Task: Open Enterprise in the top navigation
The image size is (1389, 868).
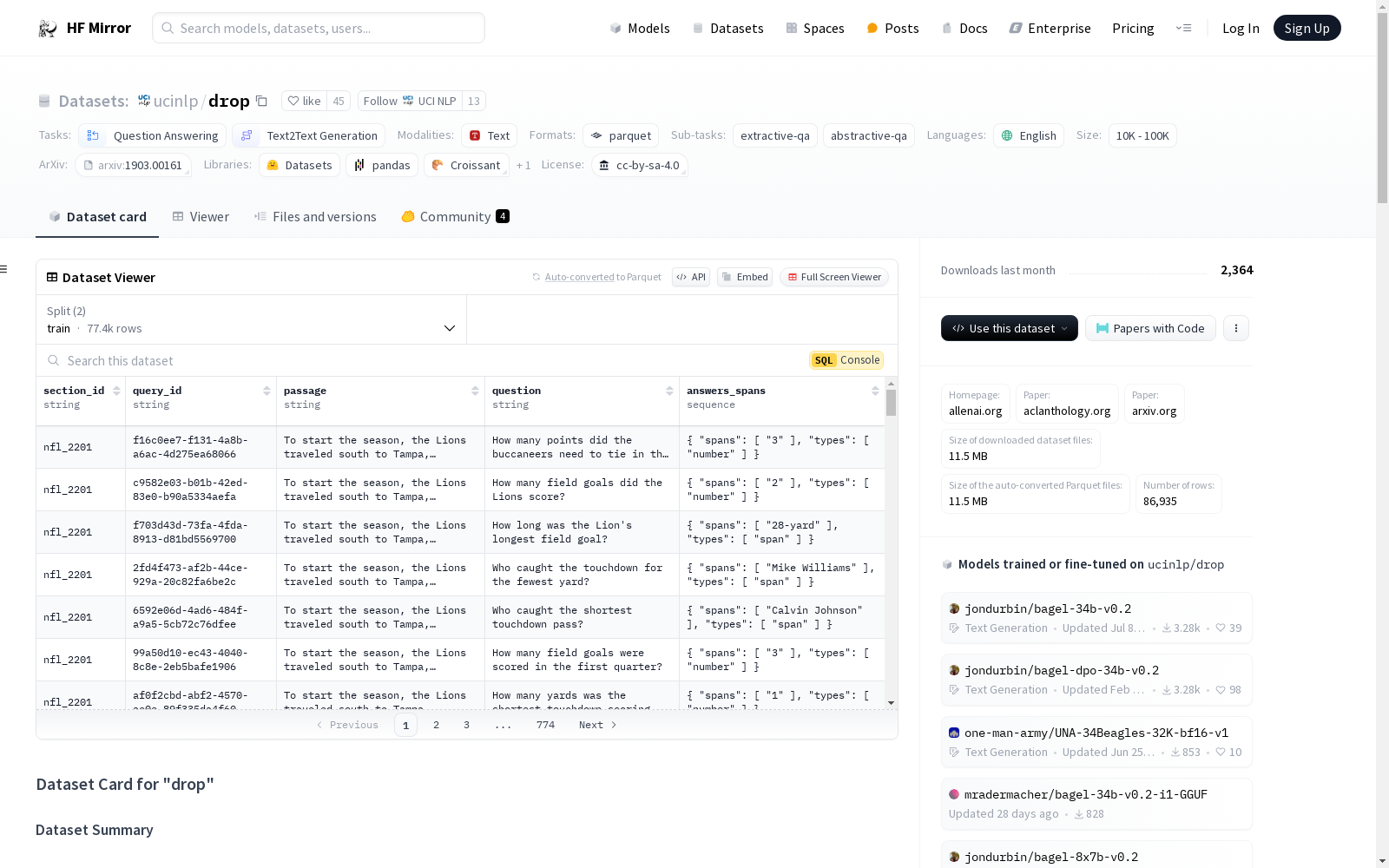Action: pyautogui.click(x=1050, y=29)
